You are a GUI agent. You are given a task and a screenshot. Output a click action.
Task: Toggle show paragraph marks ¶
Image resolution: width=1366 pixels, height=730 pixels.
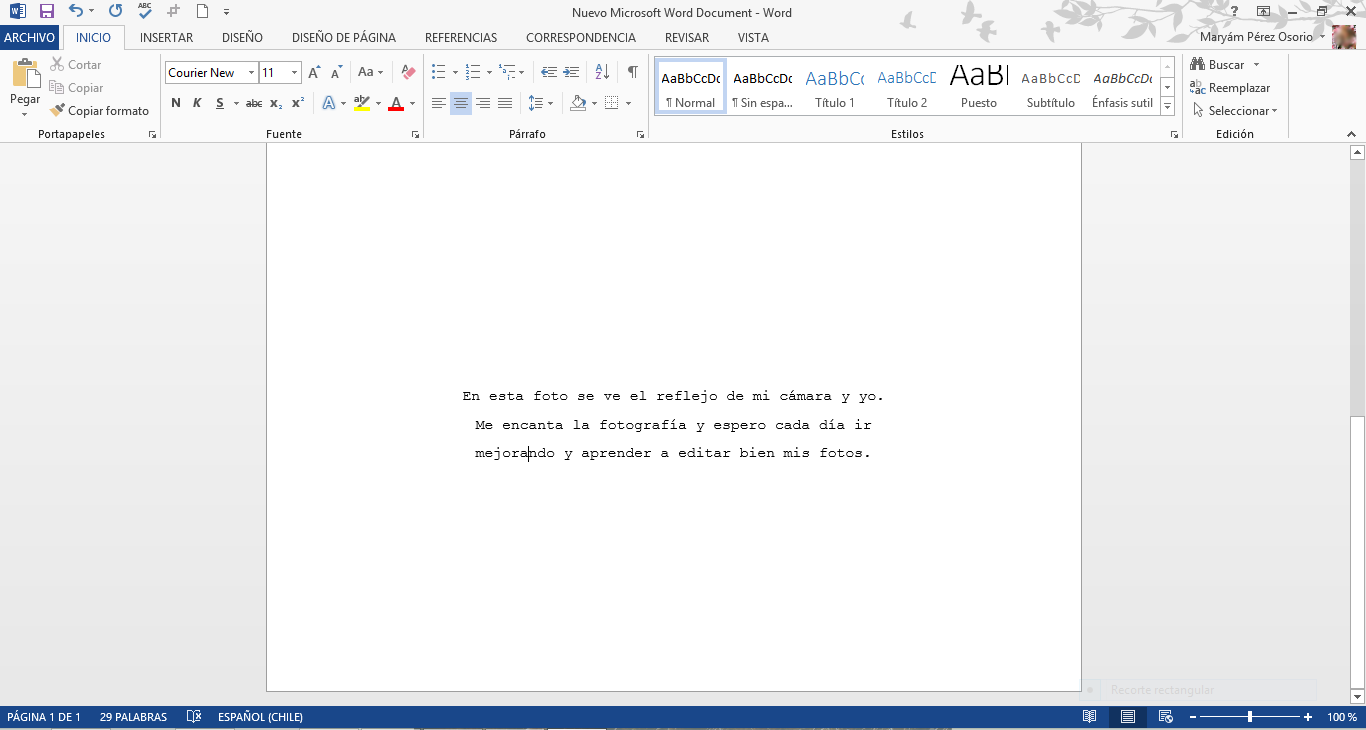click(x=632, y=72)
